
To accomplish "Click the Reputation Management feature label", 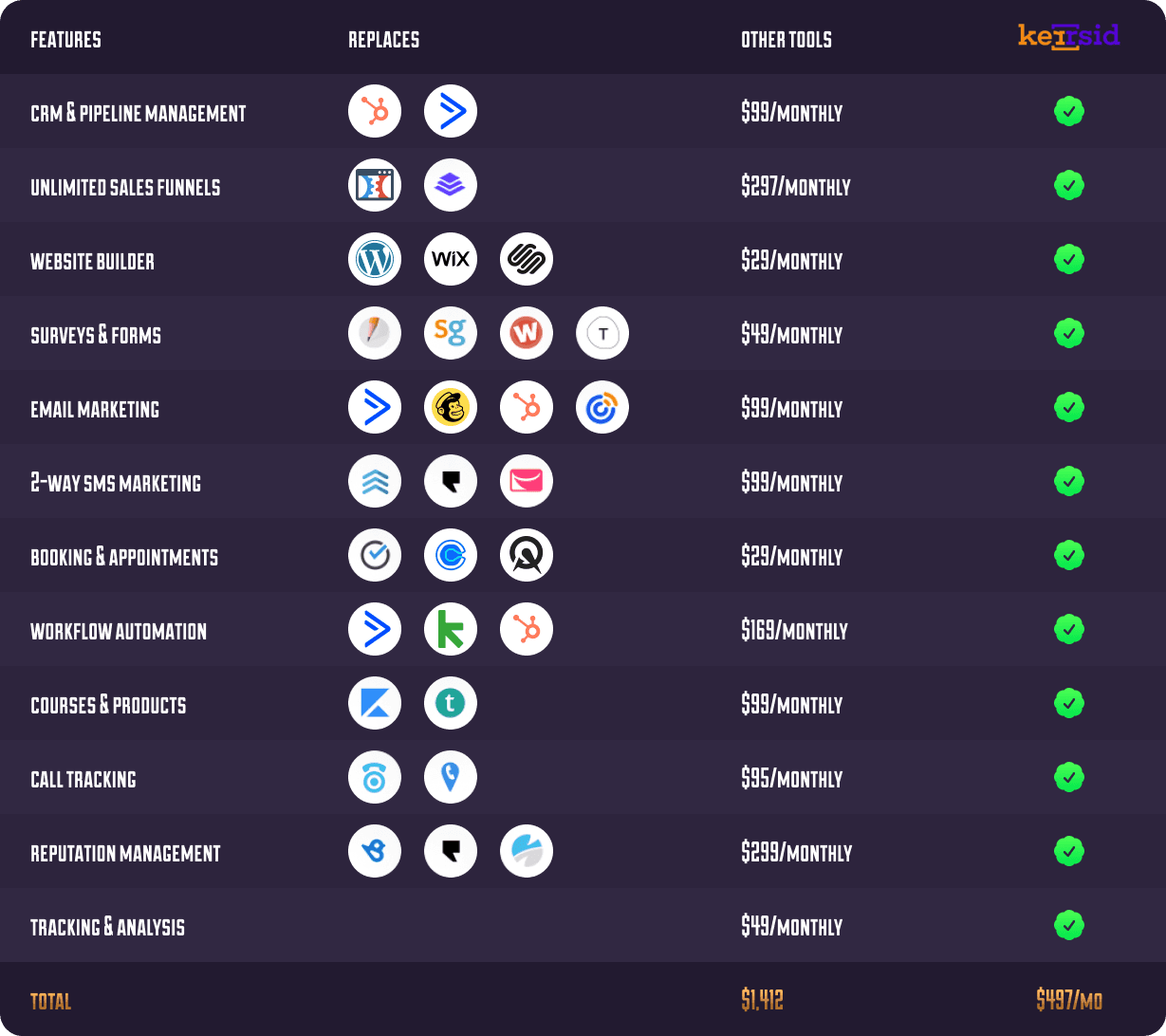I will [x=125, y=854].
